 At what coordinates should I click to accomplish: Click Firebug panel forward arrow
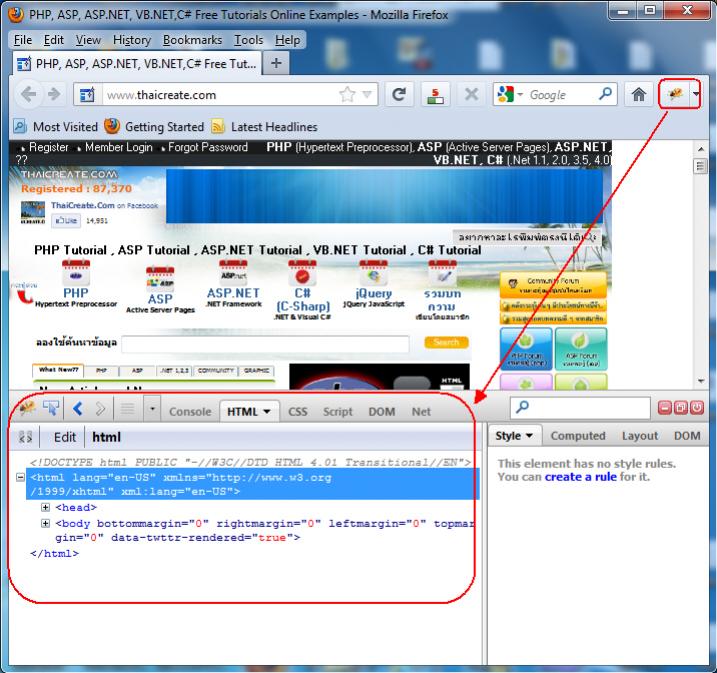[x=100, y=408]
